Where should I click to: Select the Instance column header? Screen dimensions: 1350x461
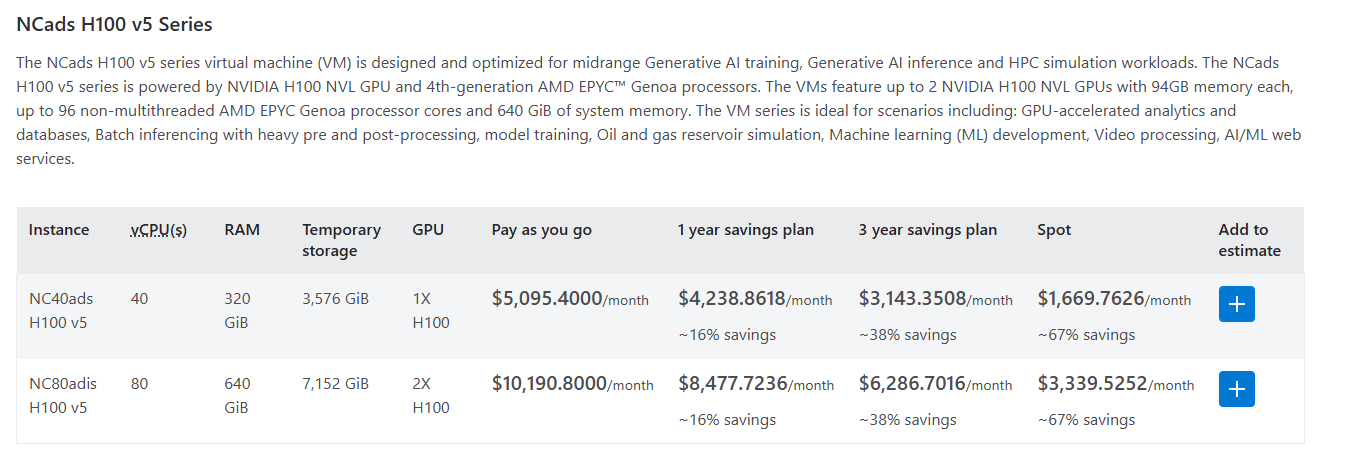(x=59, y=230)
